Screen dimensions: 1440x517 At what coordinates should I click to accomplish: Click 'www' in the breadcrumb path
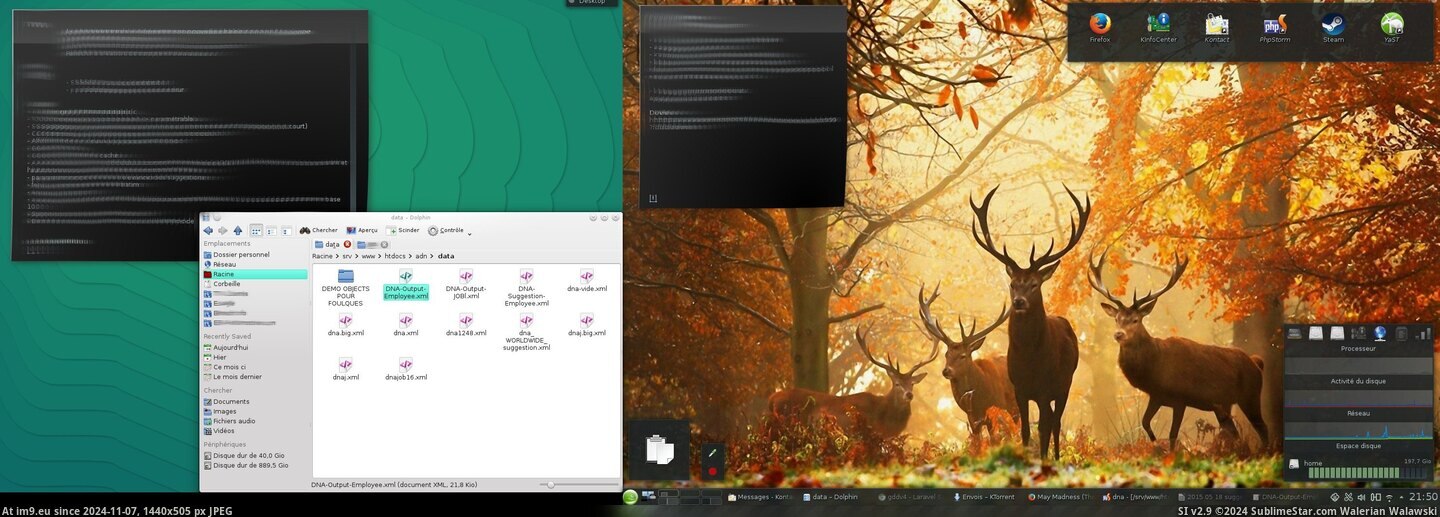tap(368, 256)
